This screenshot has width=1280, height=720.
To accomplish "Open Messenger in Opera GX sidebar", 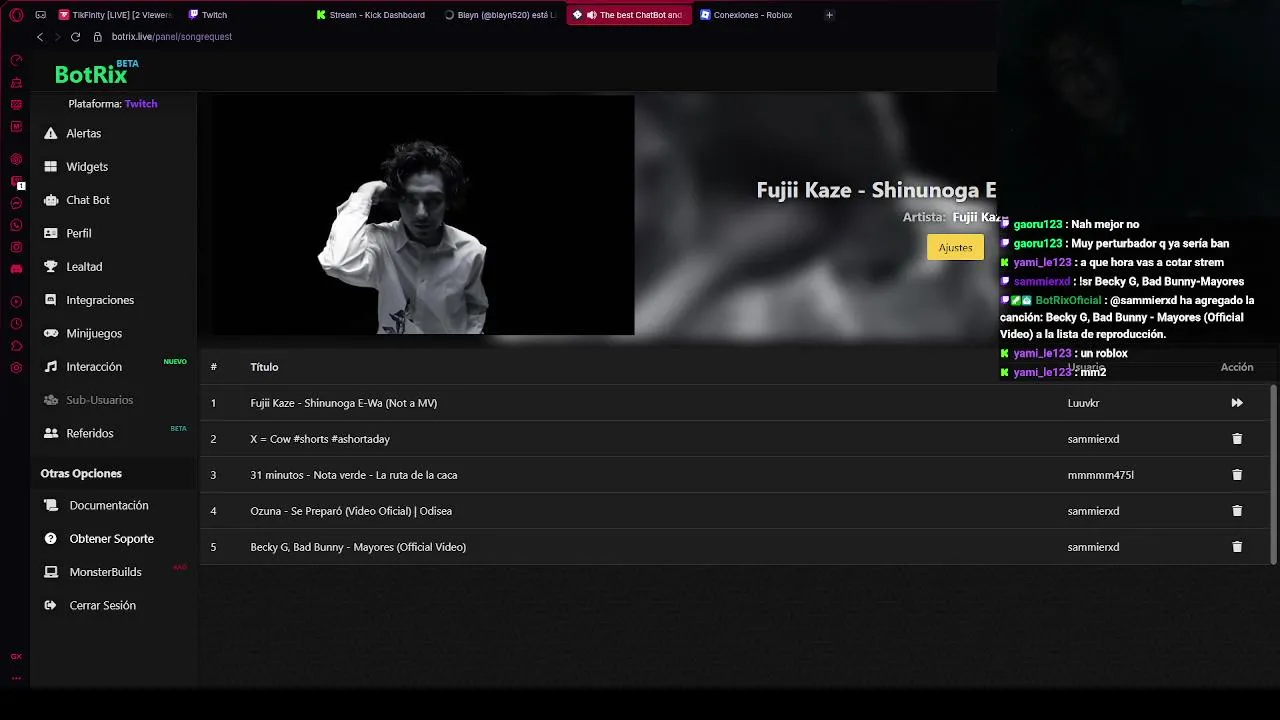I will click(x=16, y=203).
